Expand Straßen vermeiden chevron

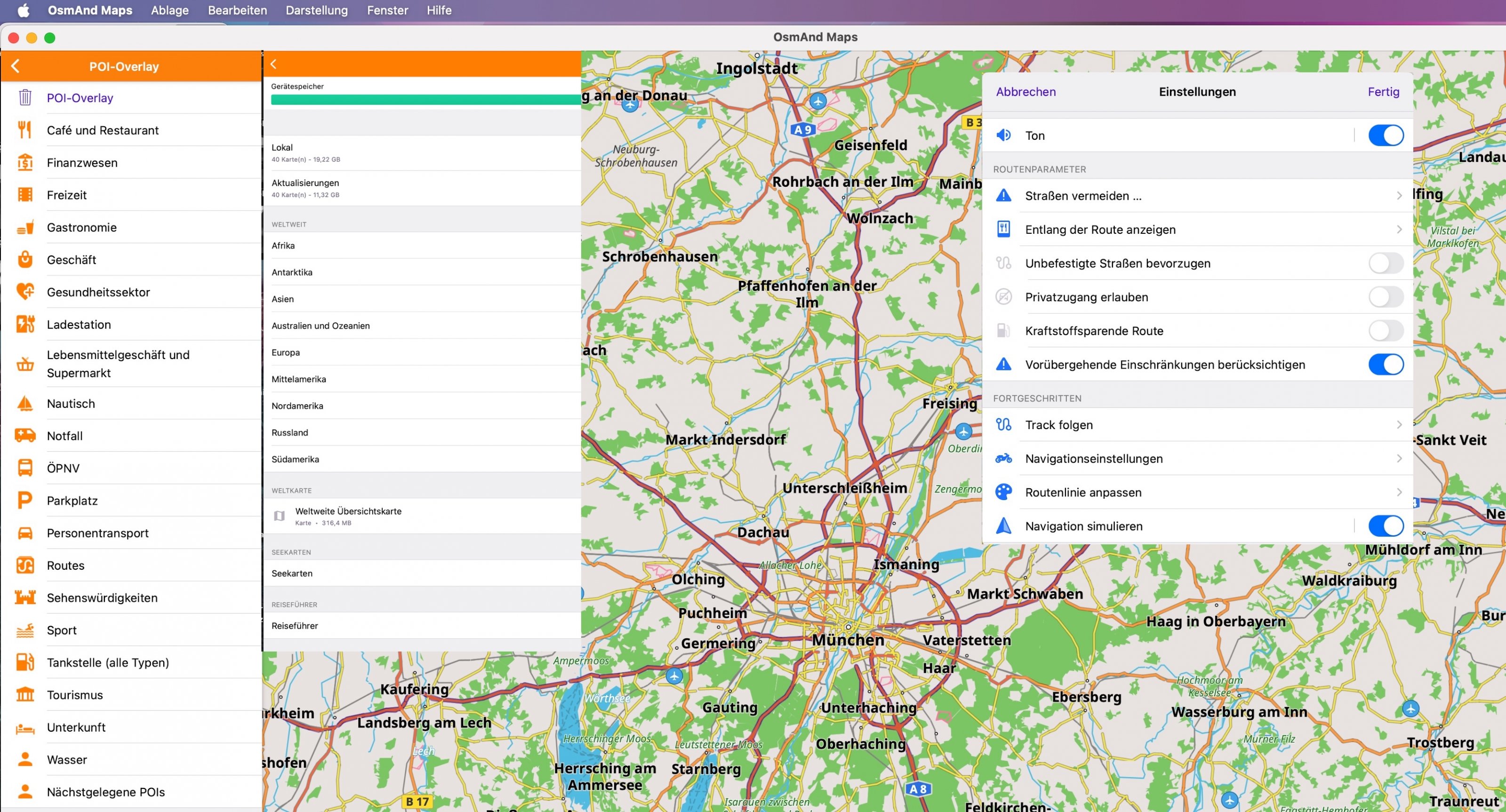[x=1399, y=196]
